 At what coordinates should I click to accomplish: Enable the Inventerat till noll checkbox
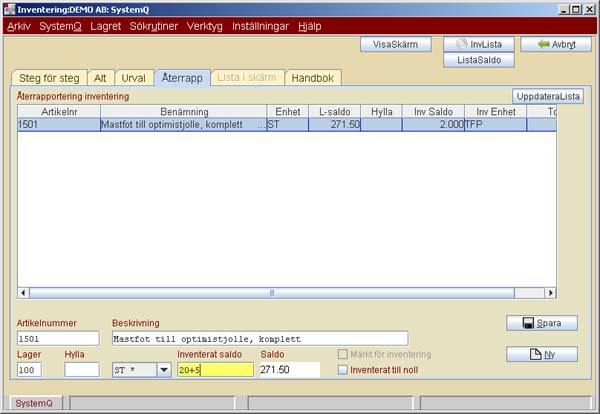pyautogui.click(x=344, y=370)
